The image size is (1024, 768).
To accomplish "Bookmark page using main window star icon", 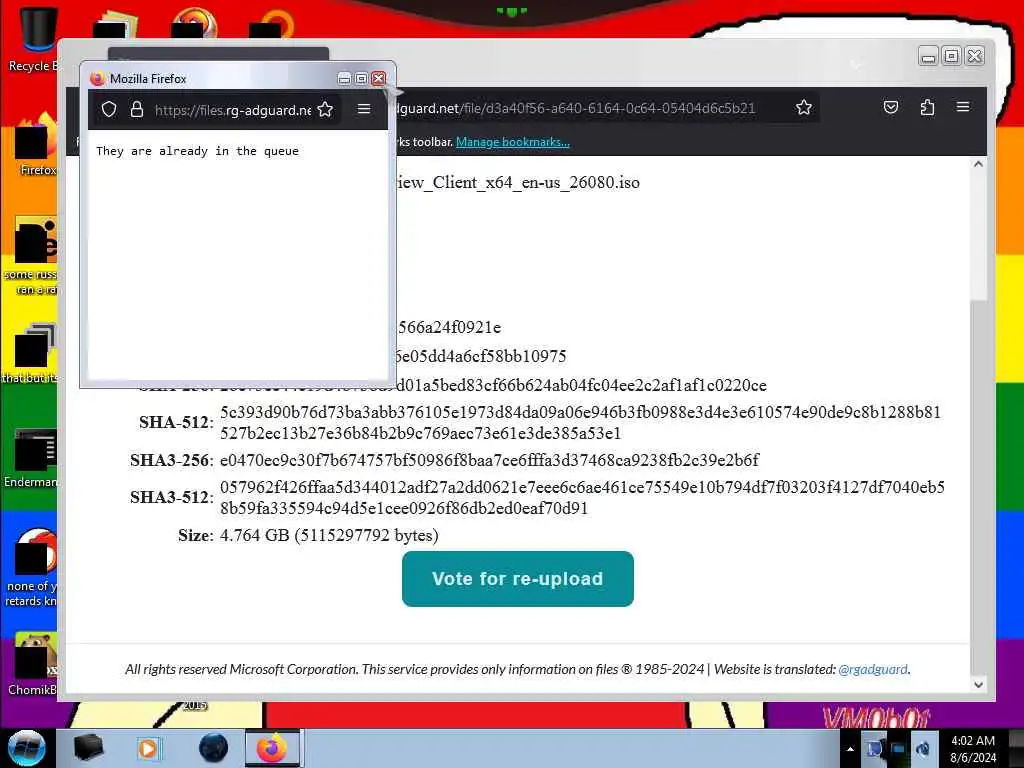I will pyautogui.click(x=804, y=107).
